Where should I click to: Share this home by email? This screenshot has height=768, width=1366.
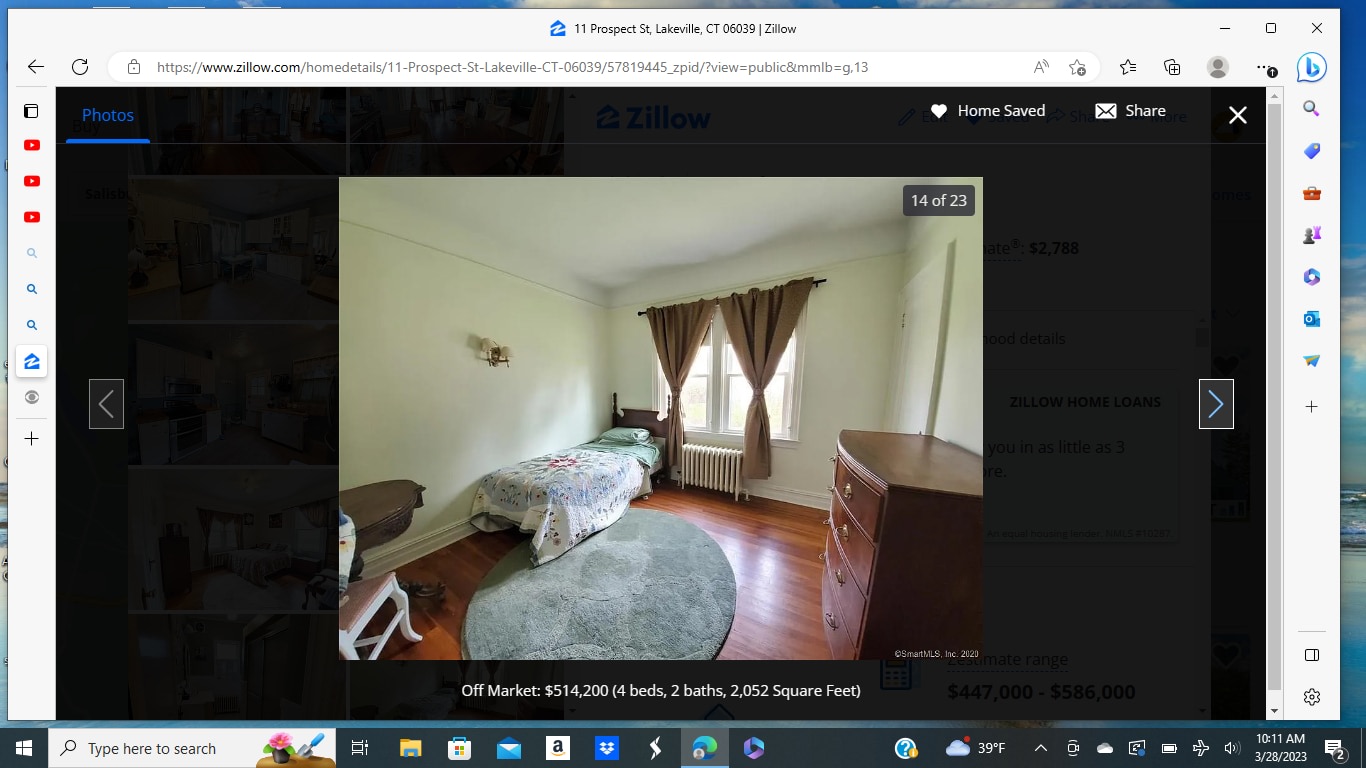[x=1130, y=111]
